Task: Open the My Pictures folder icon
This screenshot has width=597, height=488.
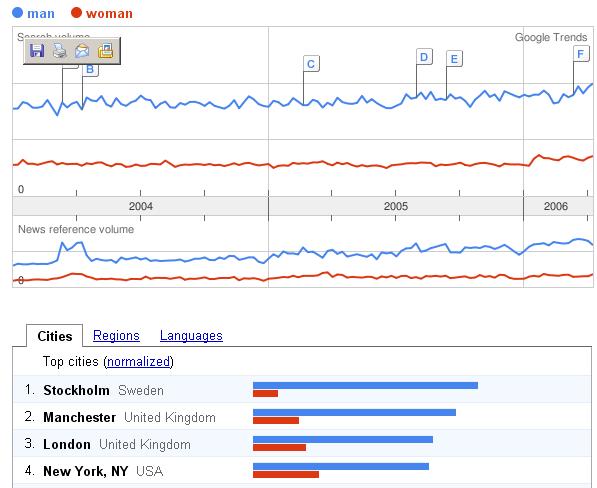Action: point(105,51)
